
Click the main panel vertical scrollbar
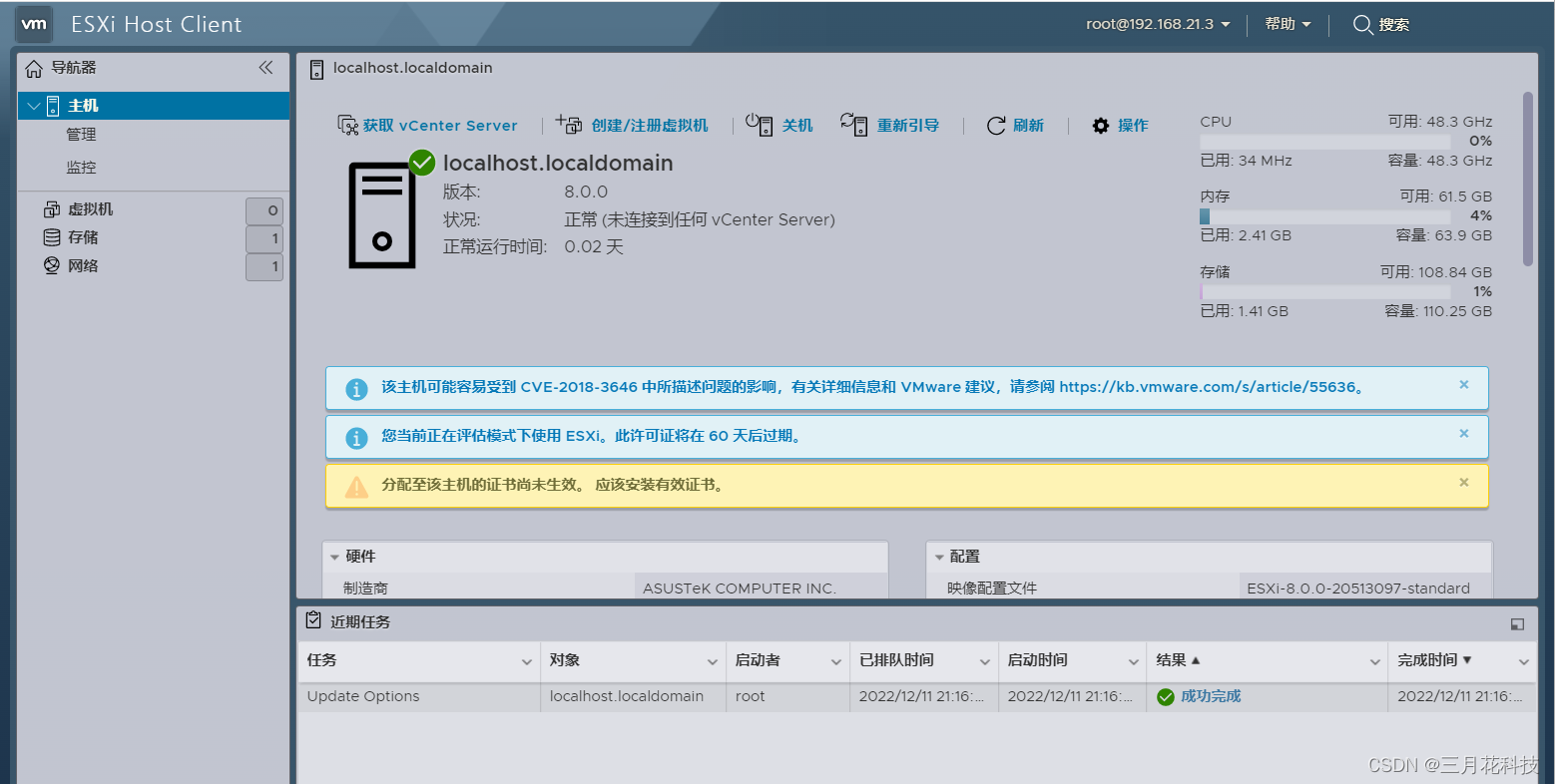1527,180
